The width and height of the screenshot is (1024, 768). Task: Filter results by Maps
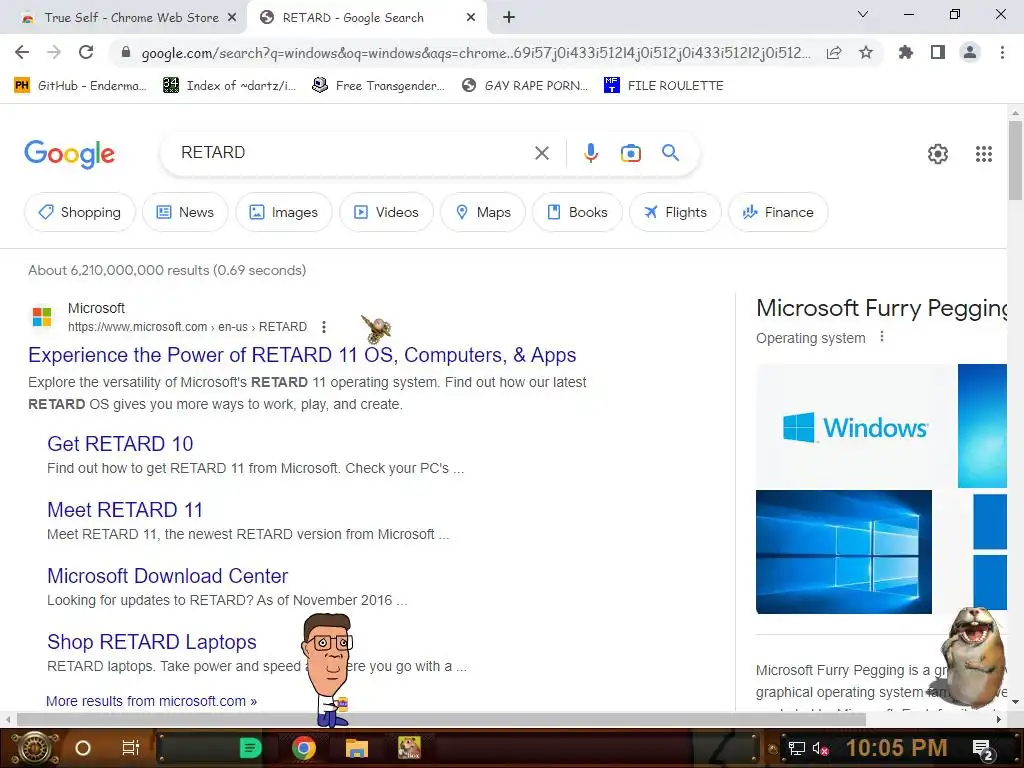click(483, 212)
